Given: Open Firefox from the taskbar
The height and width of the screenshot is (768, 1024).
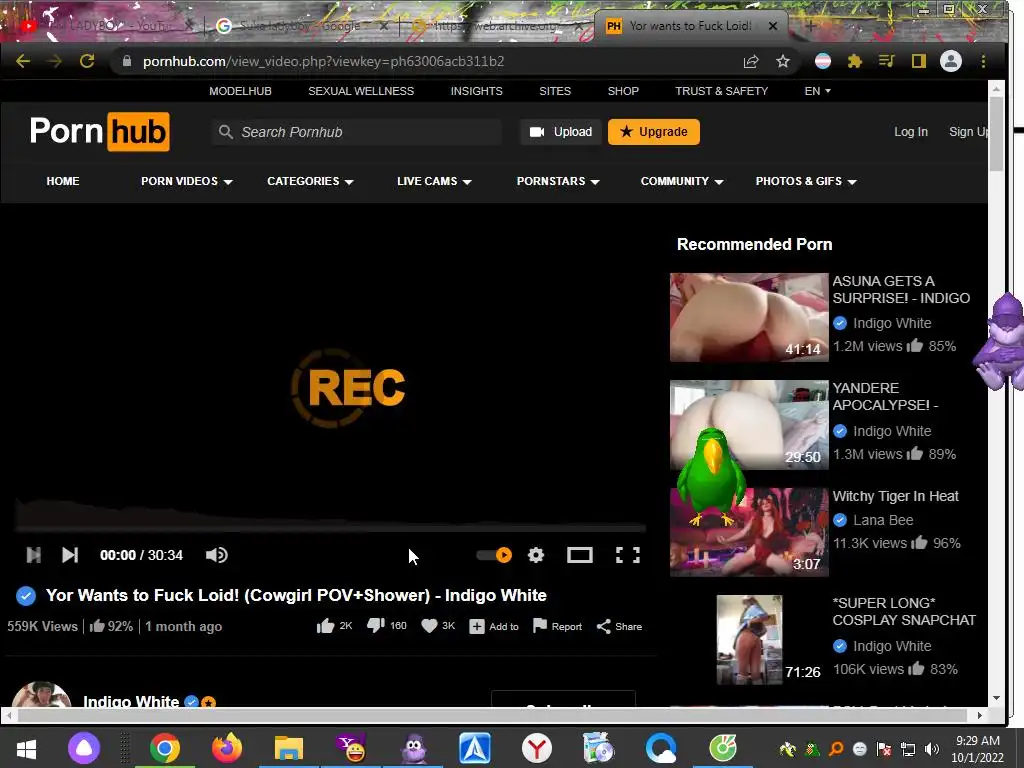Looking at the screenshot, I should click(227, 748).
